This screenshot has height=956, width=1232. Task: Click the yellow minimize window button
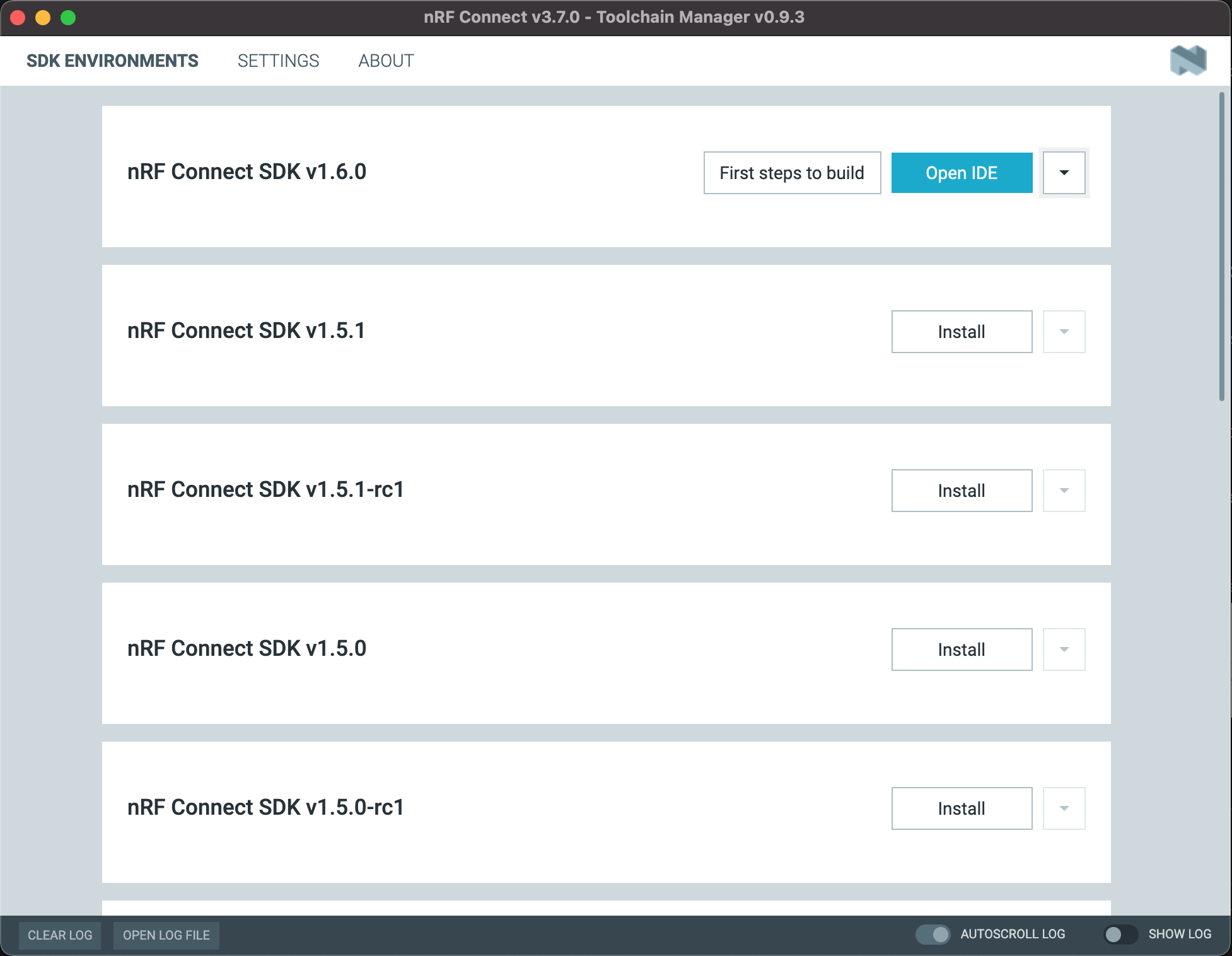[43, 18]
